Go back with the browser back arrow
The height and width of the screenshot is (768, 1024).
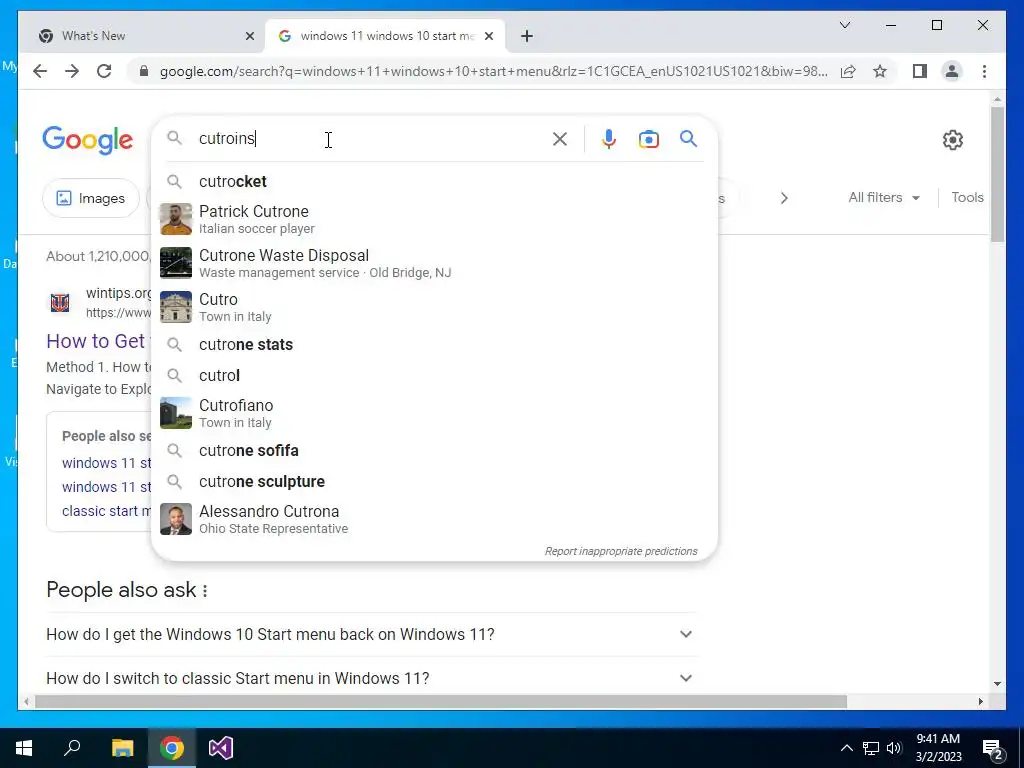click(x=40, y=71)
